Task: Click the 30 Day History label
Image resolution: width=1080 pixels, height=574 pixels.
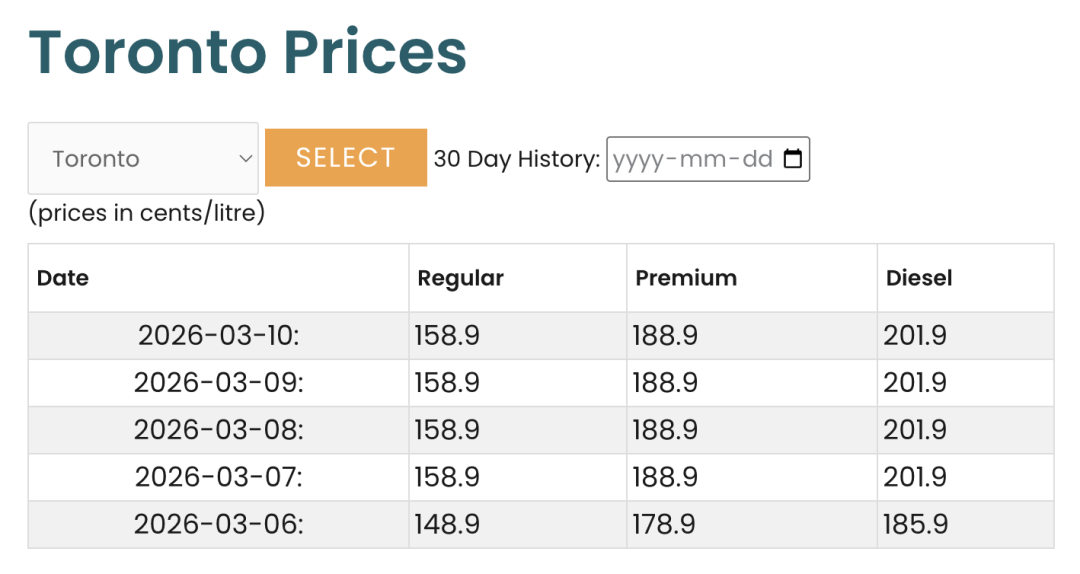Action: point(516,159)
